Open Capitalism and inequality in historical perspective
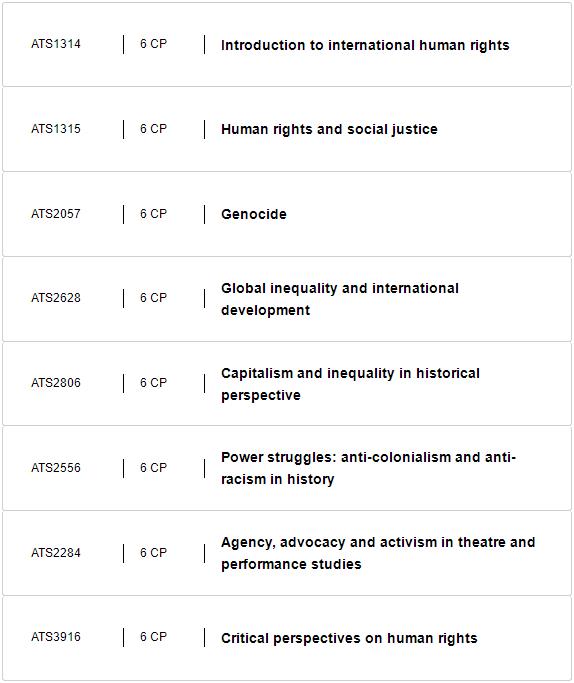 click(350, 384)
